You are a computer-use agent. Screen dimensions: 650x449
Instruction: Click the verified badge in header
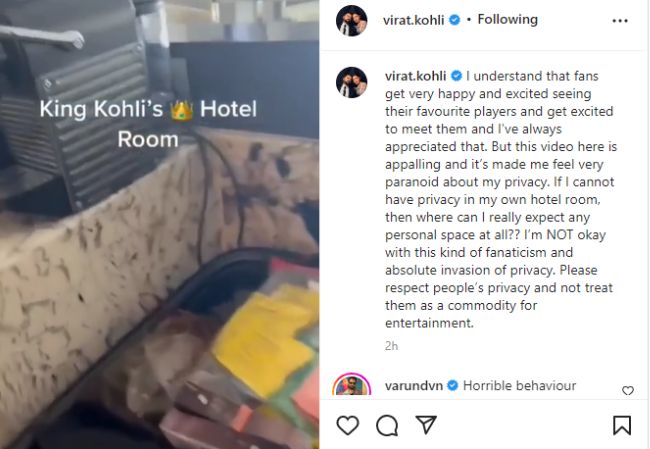(x=455, y=20)
